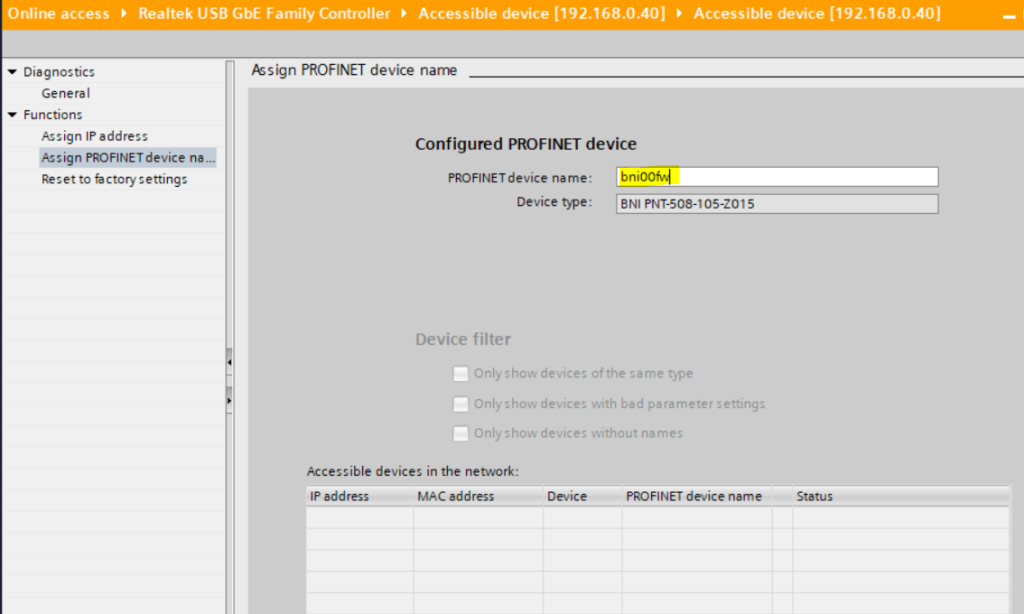
Task: Click the arrow between the two Accessible device breadcrumbs
Action: [x=679, y=14]
